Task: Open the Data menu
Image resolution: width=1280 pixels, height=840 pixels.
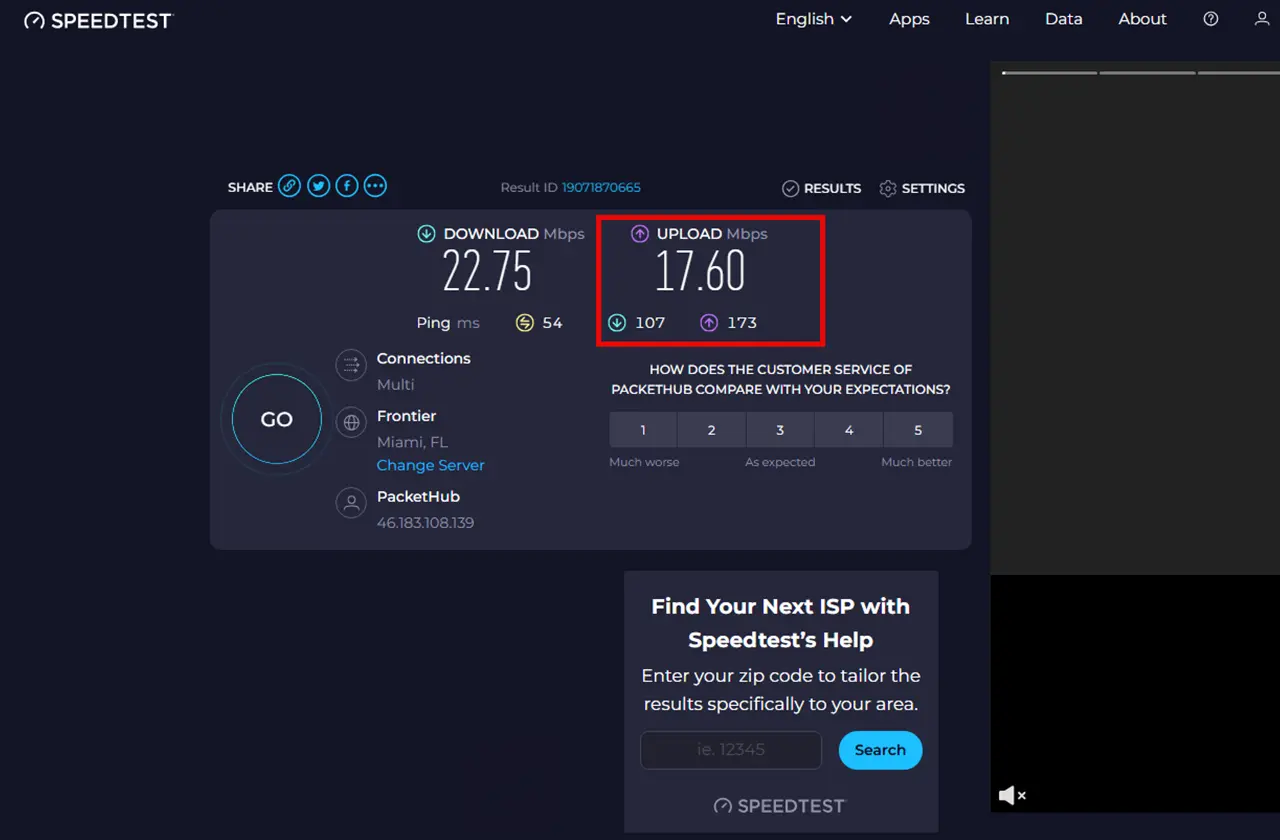Action: click(x=1064, y=19)
